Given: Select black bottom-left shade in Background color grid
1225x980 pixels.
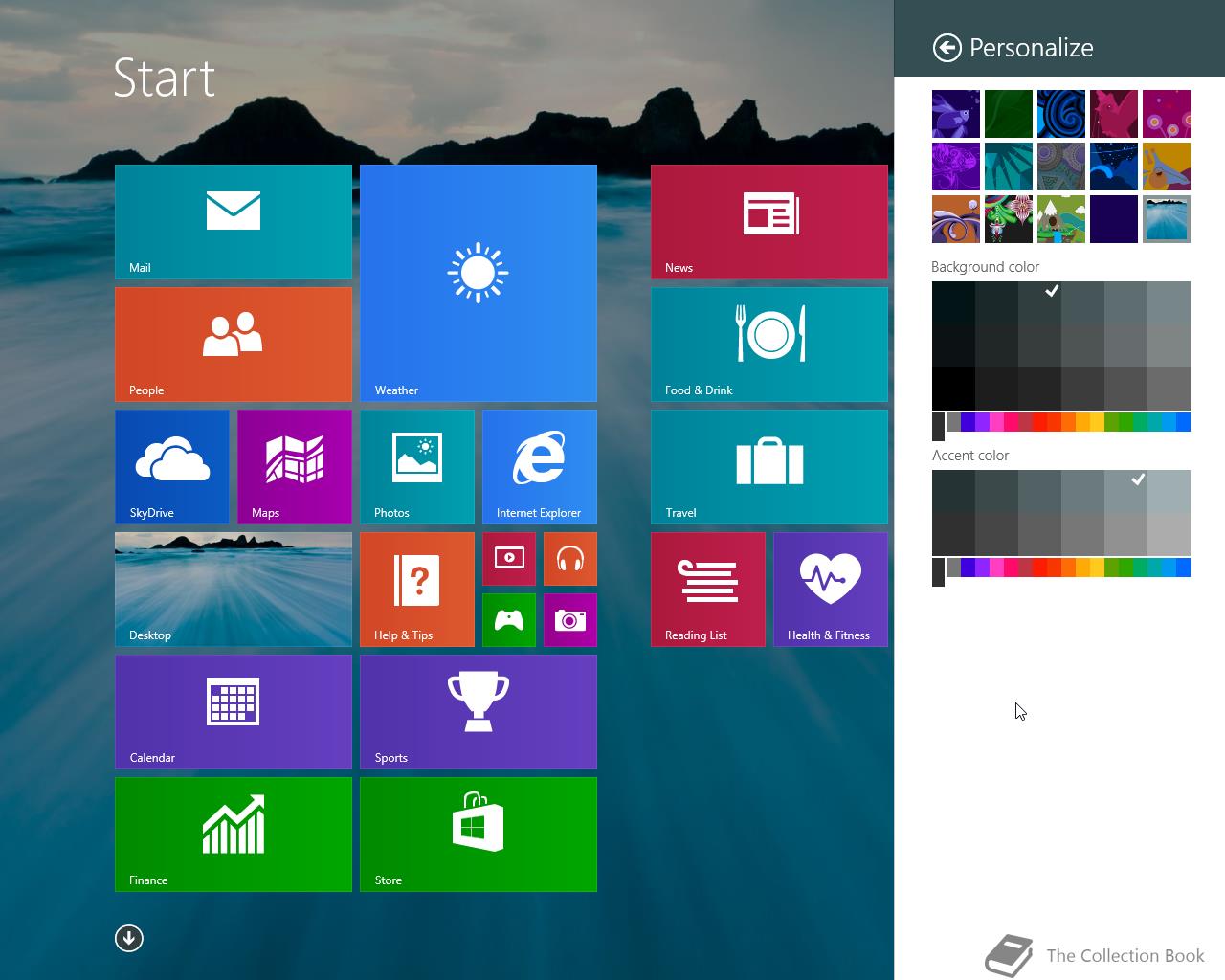Looking at the screenshot, I should (953, 389).
